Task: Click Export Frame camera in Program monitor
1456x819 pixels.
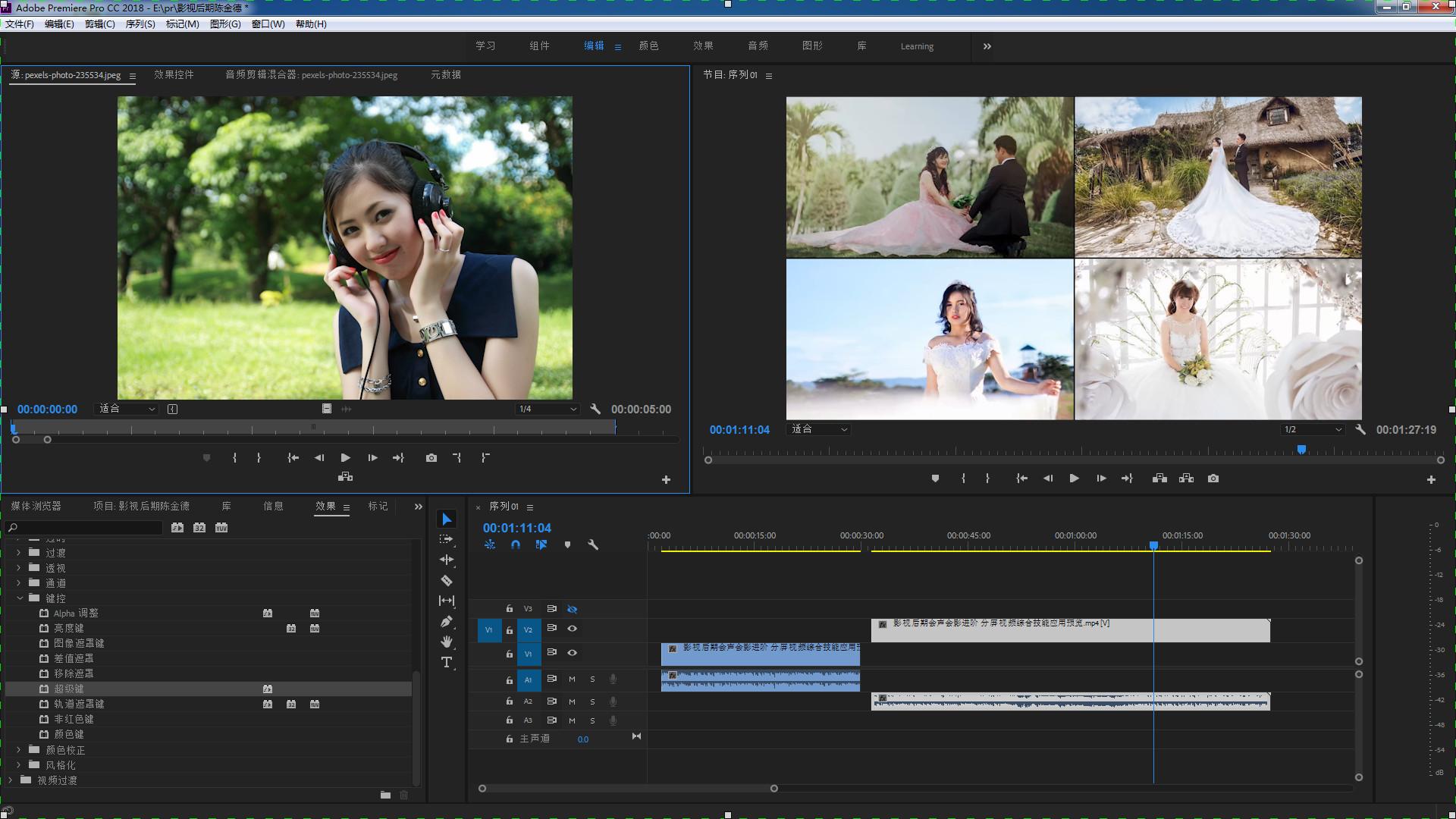Action: pyautogui.click(x=1213, y=479)
